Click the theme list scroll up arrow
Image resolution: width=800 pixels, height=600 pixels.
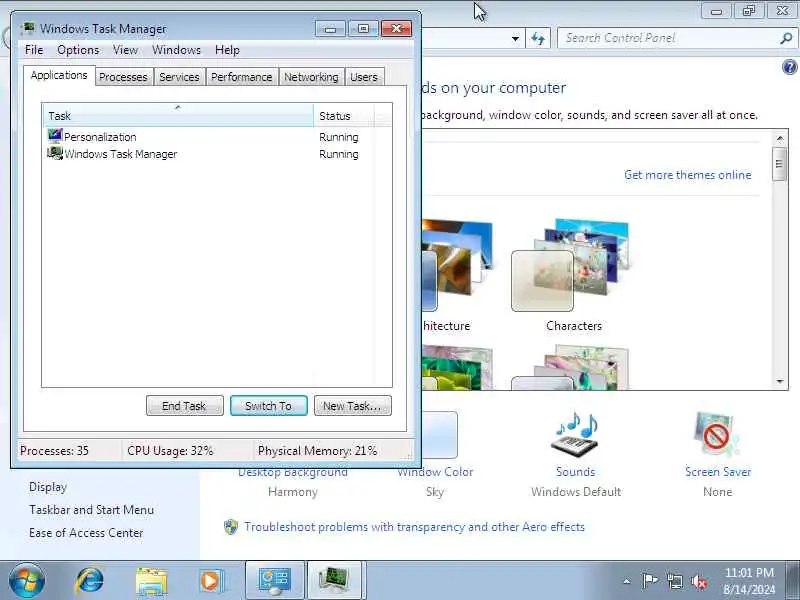click(780, 138)
